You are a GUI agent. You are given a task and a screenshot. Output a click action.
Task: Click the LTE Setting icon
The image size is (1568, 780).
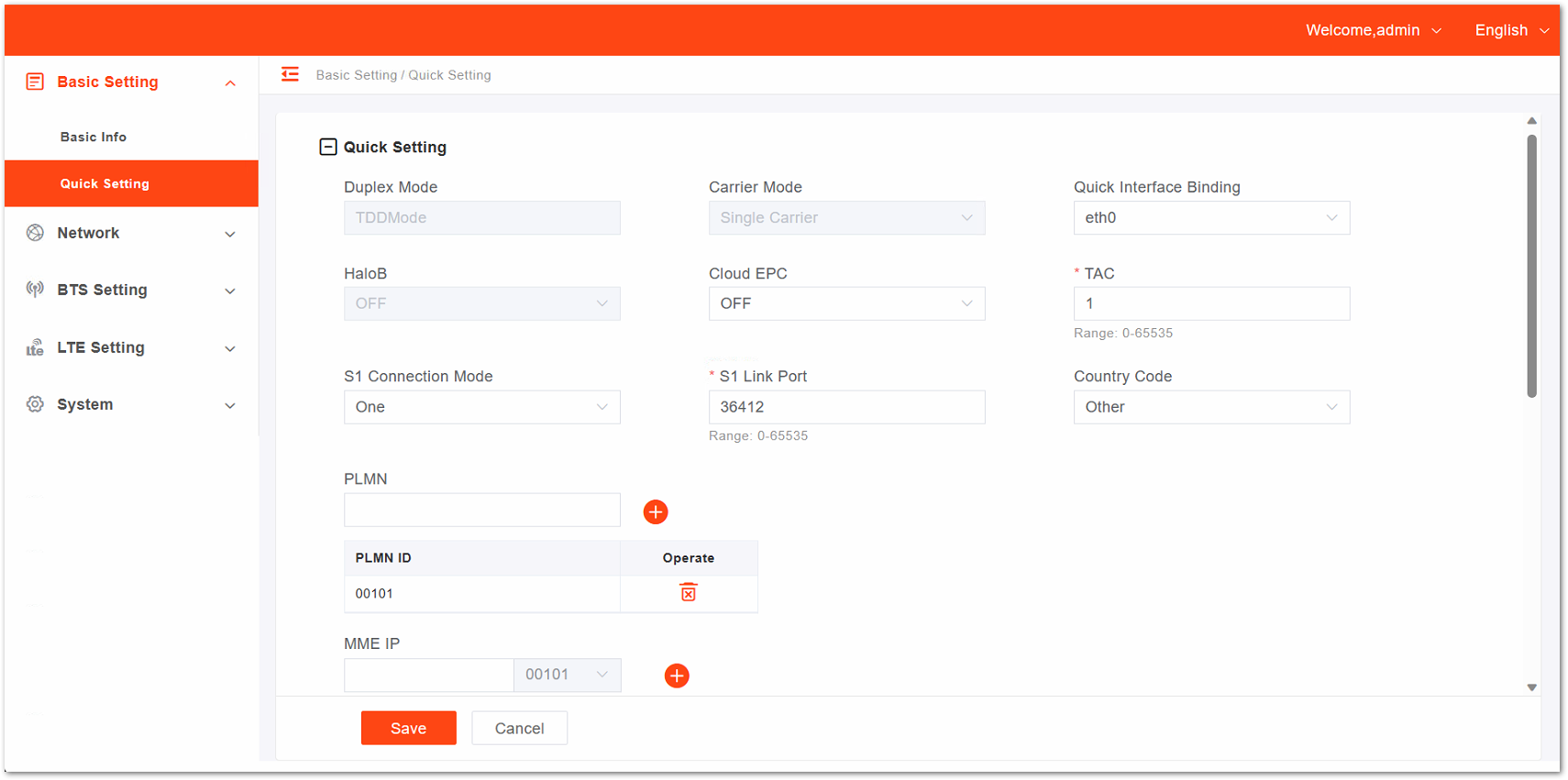(35, 347)
